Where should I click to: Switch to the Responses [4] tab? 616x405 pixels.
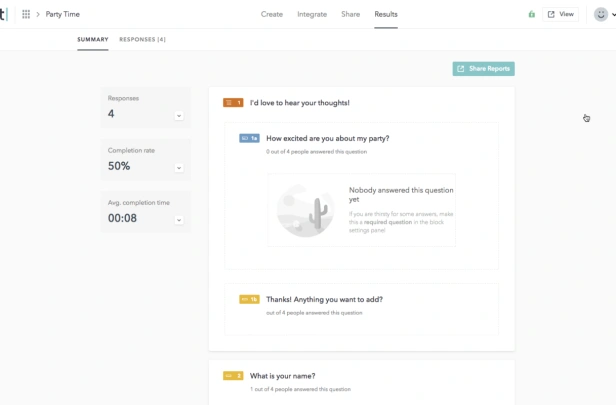pos(143,39)
